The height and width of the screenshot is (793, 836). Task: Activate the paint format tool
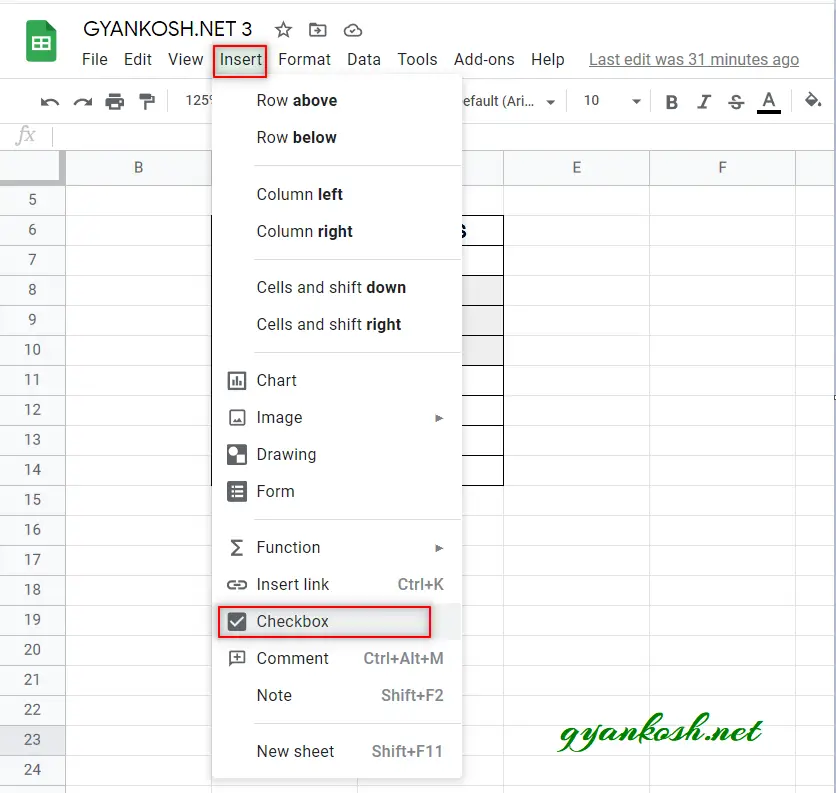click(x=147, y=101)
